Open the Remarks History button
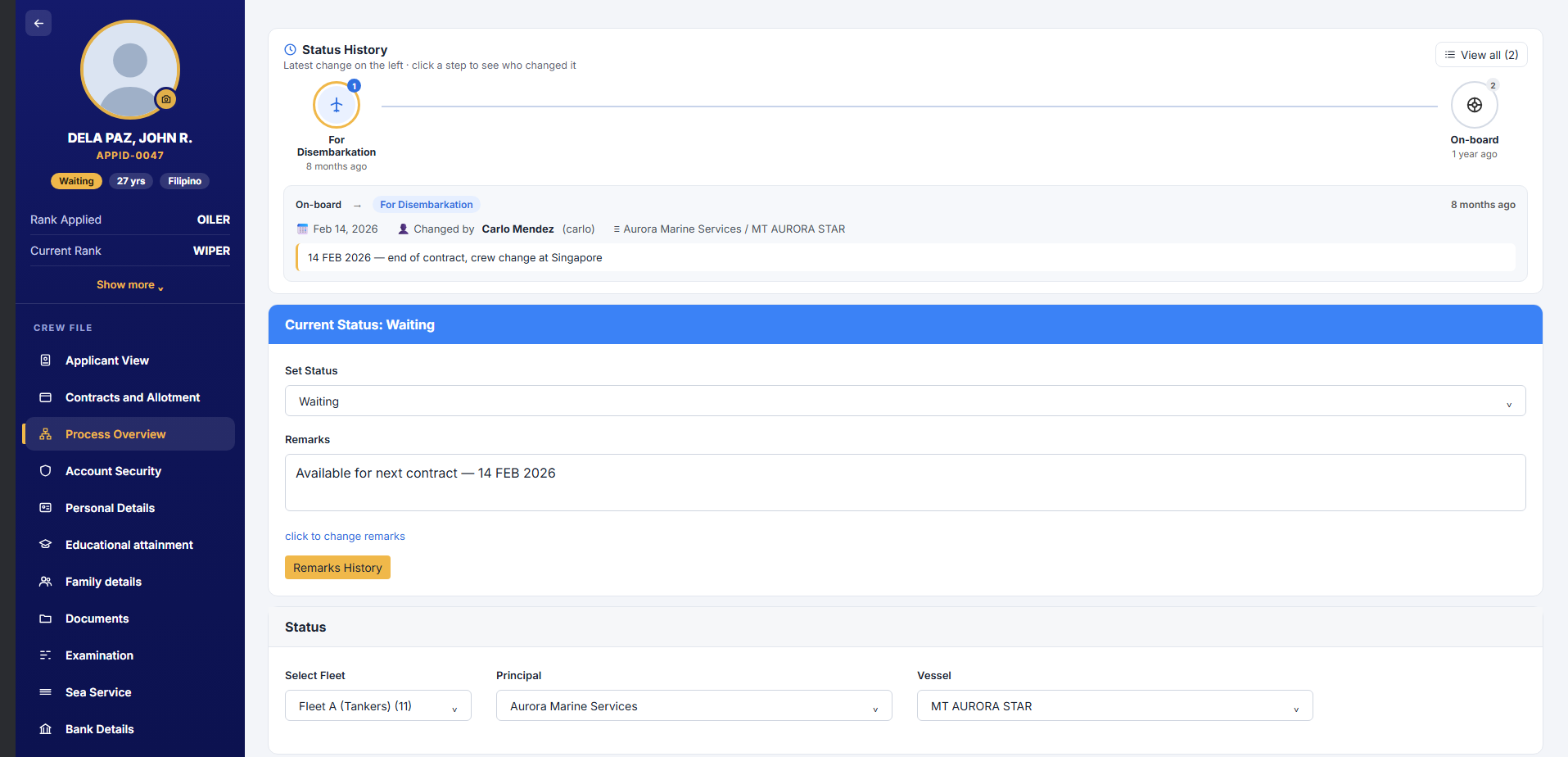Viewport: 1568px width, 757px height. click(x=337, y=568)
